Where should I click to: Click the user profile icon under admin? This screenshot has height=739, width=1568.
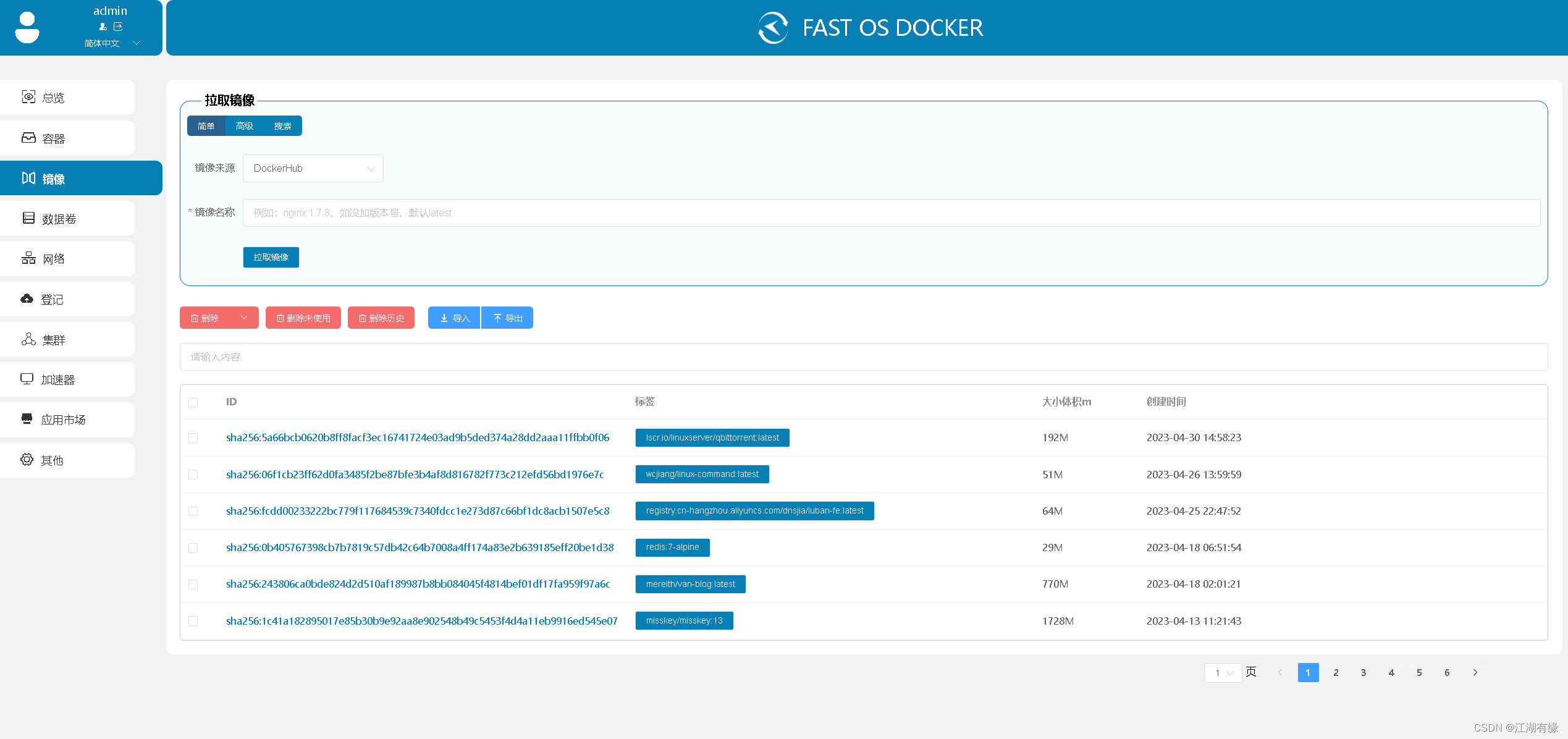pyautogui.click(x=103, y=27)
